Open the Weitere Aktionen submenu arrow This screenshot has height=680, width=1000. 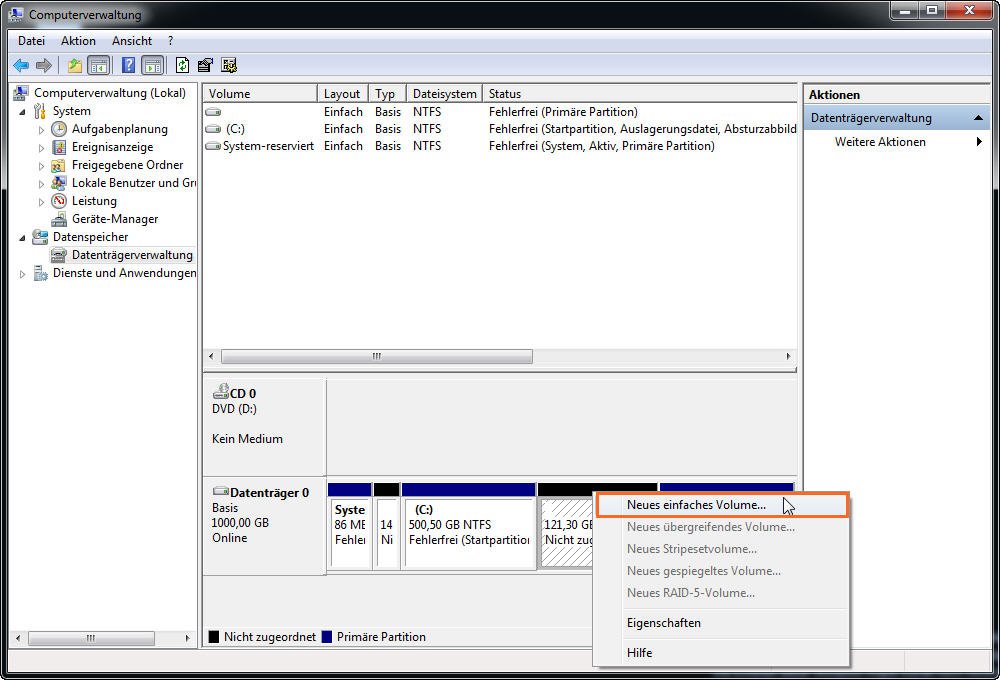tap(979, 142)
